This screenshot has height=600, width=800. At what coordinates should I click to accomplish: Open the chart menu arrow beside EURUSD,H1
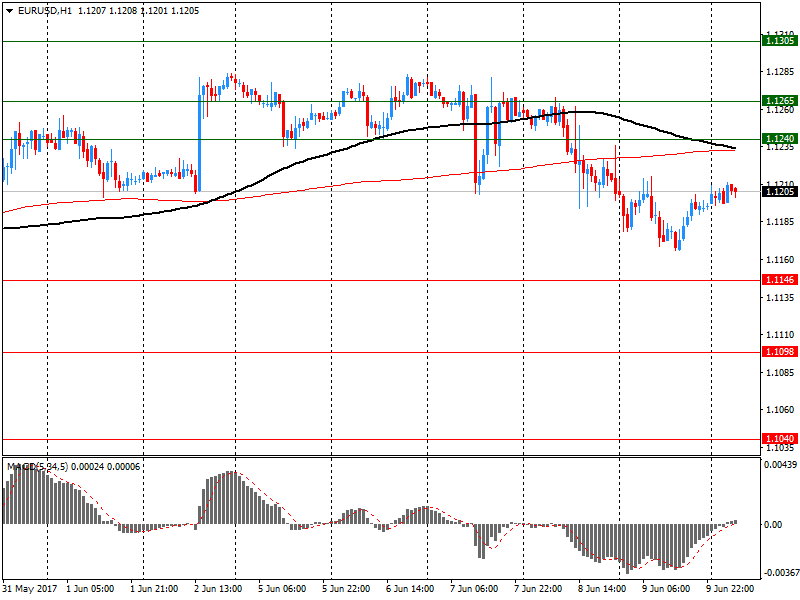click(x=9, y=11)
